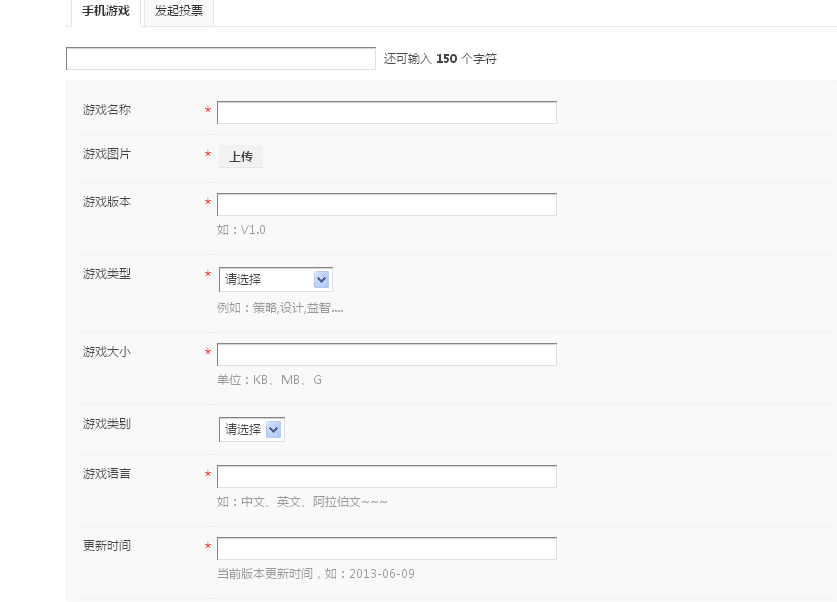
Task: Click the large text box at the top
Action: (220, 58)
